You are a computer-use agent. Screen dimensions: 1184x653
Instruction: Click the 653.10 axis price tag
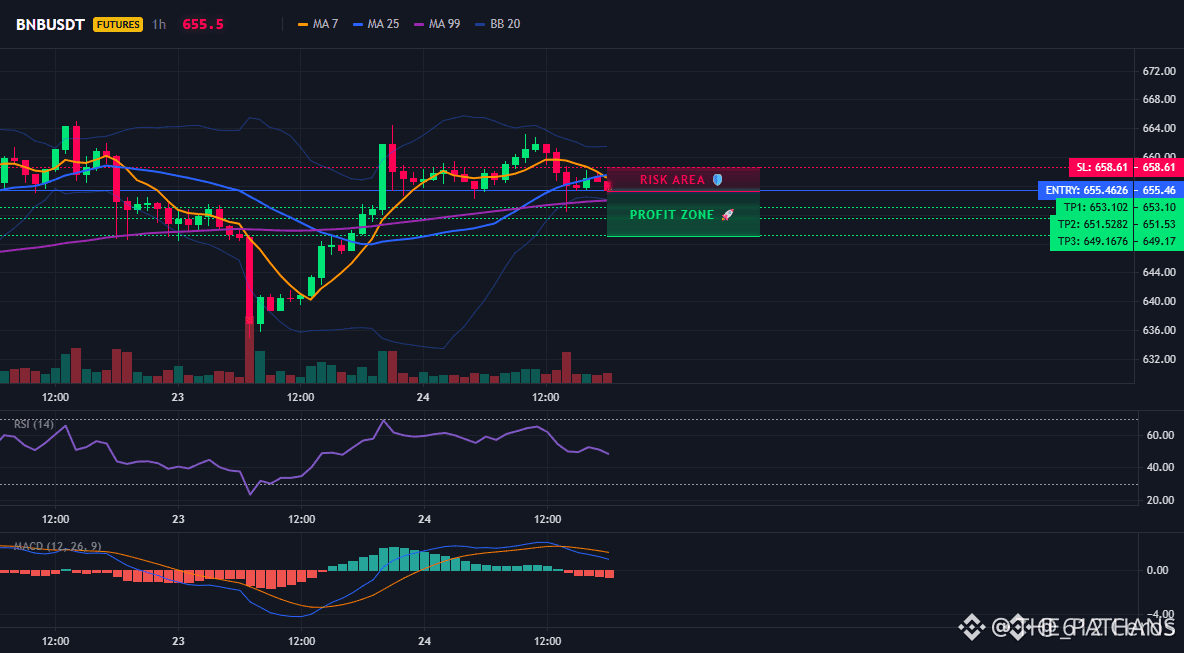[1159, 207]
